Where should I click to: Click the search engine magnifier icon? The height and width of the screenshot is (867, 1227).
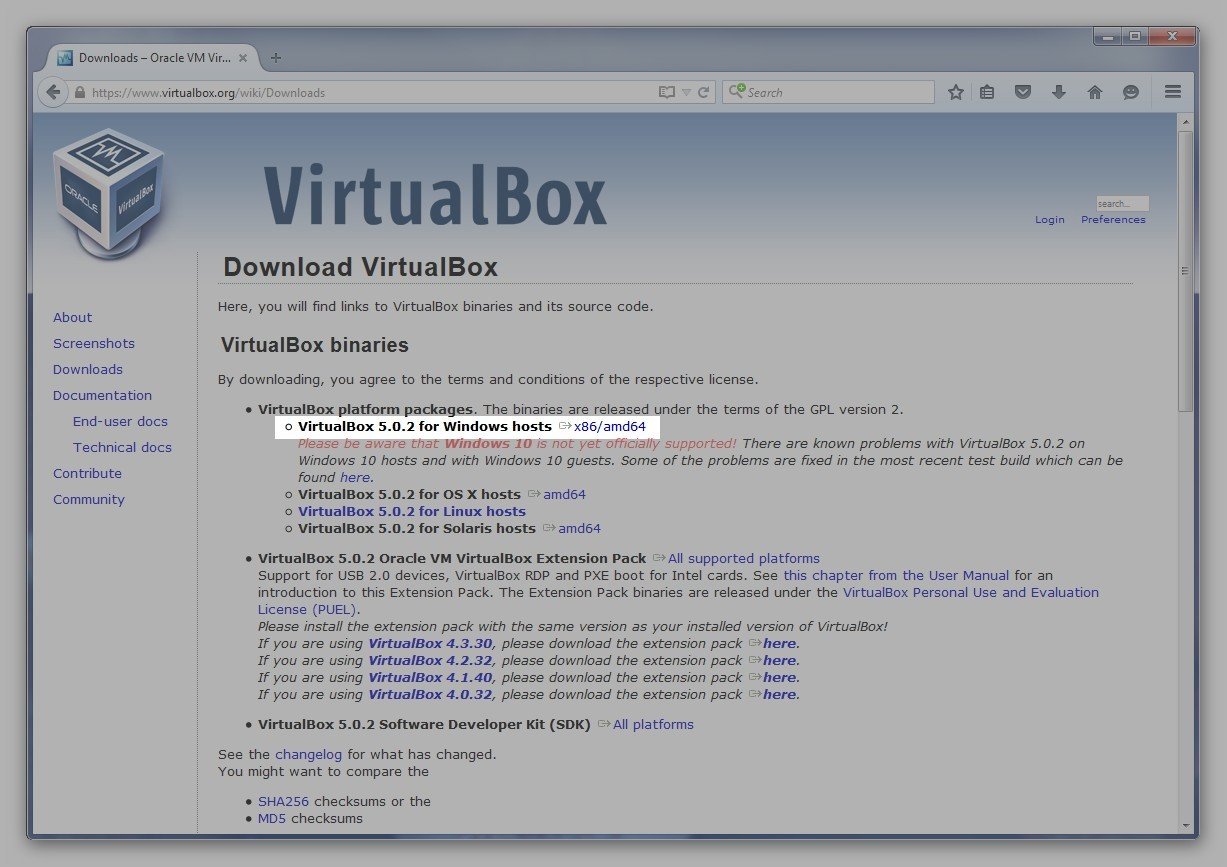736,92
